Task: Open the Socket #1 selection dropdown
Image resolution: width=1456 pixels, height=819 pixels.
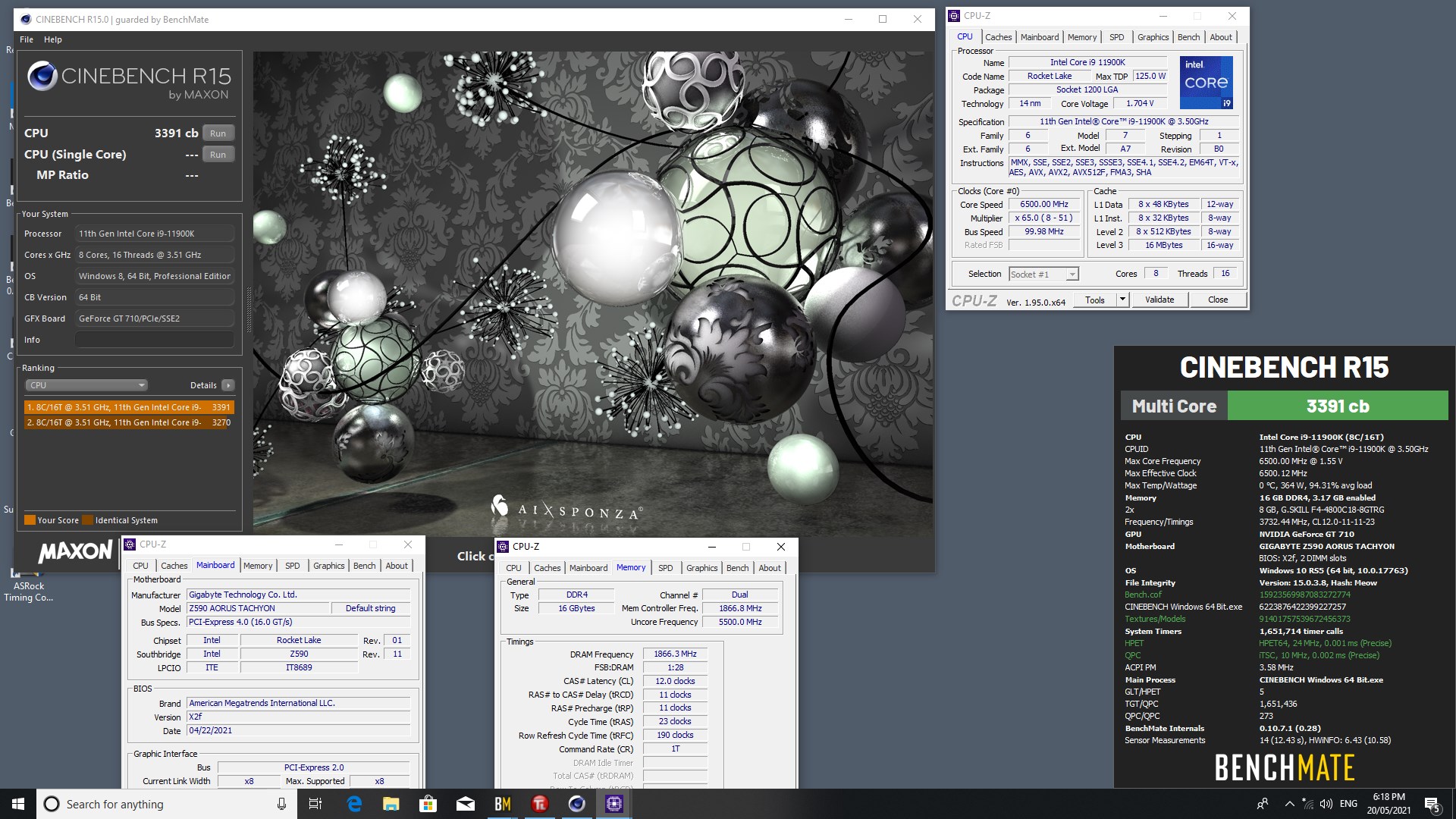Action: (x=1043, y=275)
